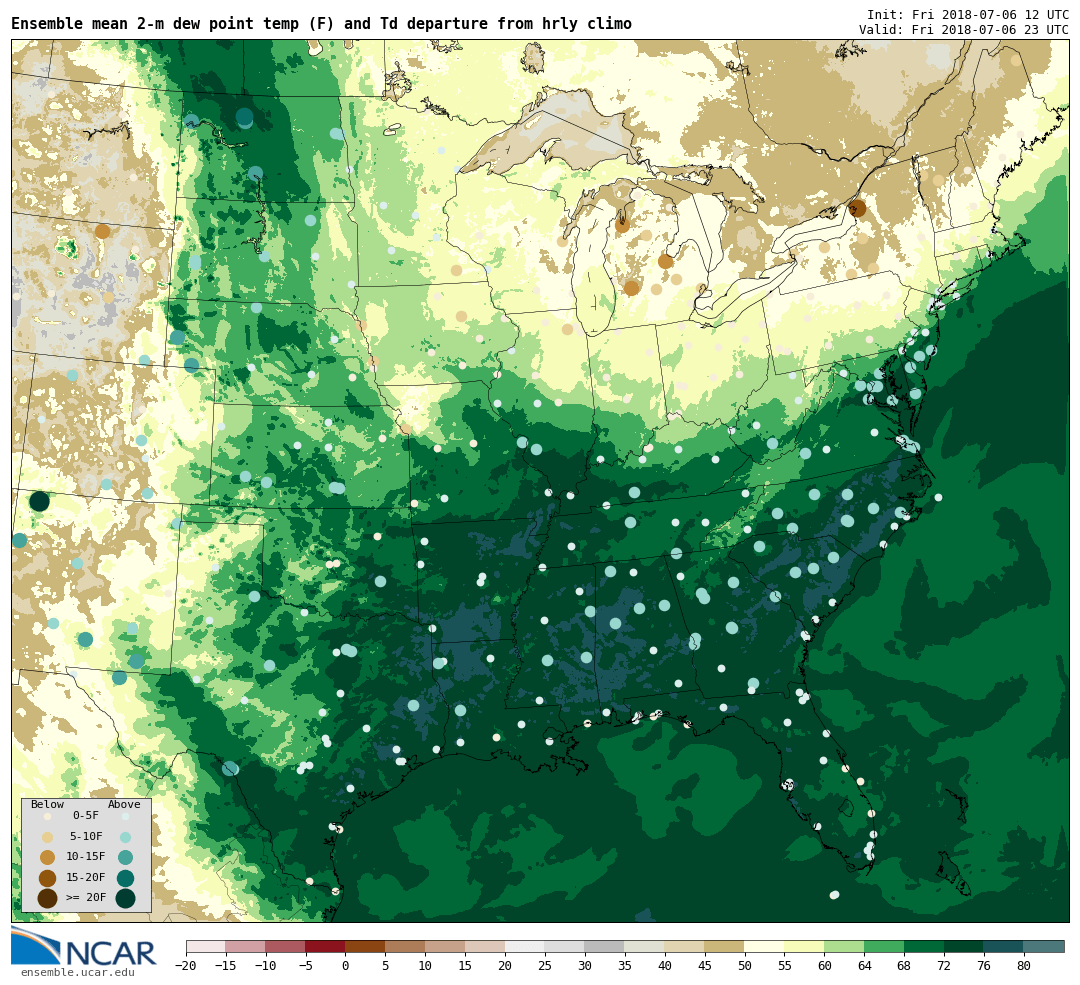
Task: Click the 'Above' legend header
Action: (124, 804)
